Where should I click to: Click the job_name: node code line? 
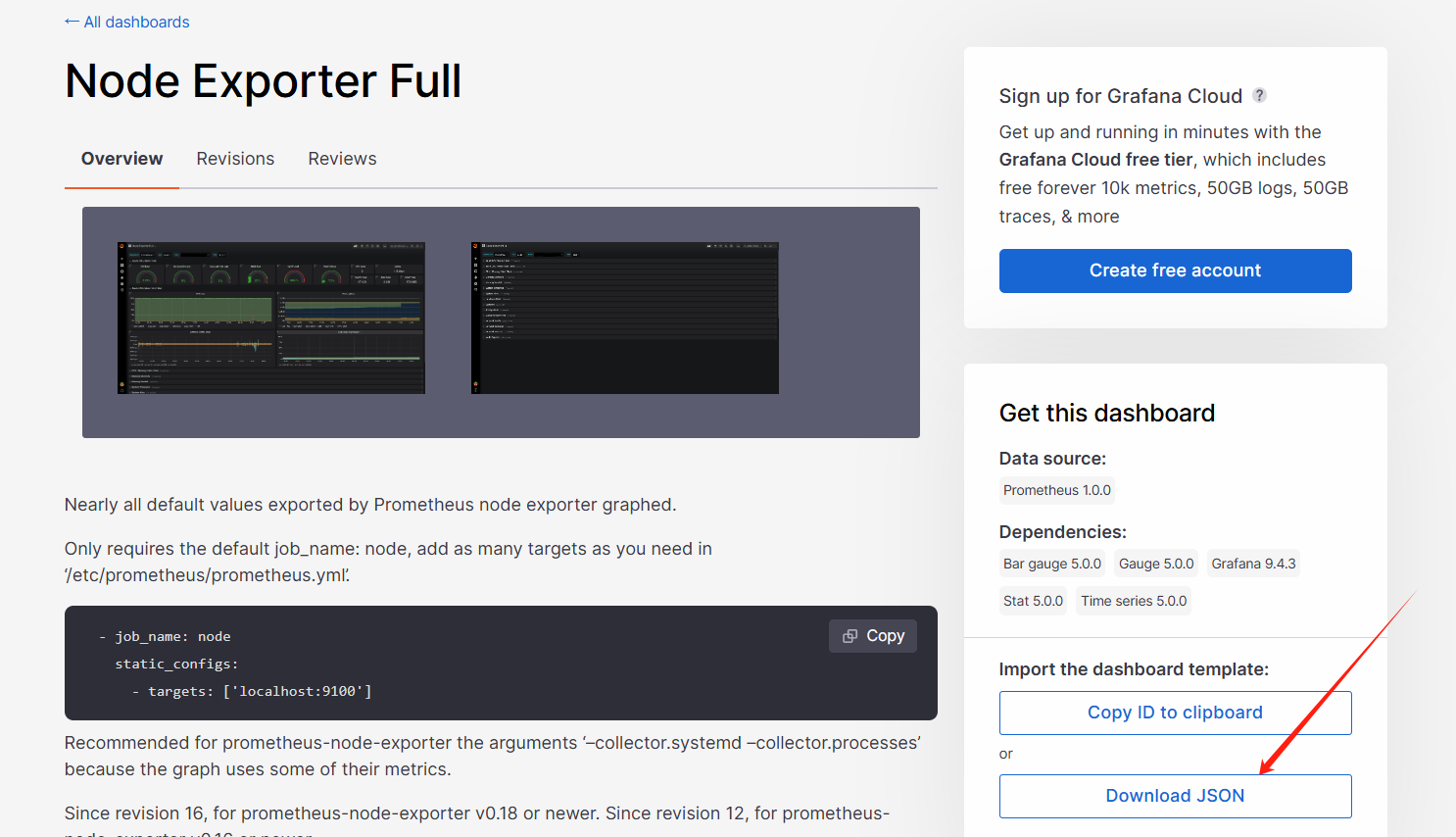[x=165, y=636]
